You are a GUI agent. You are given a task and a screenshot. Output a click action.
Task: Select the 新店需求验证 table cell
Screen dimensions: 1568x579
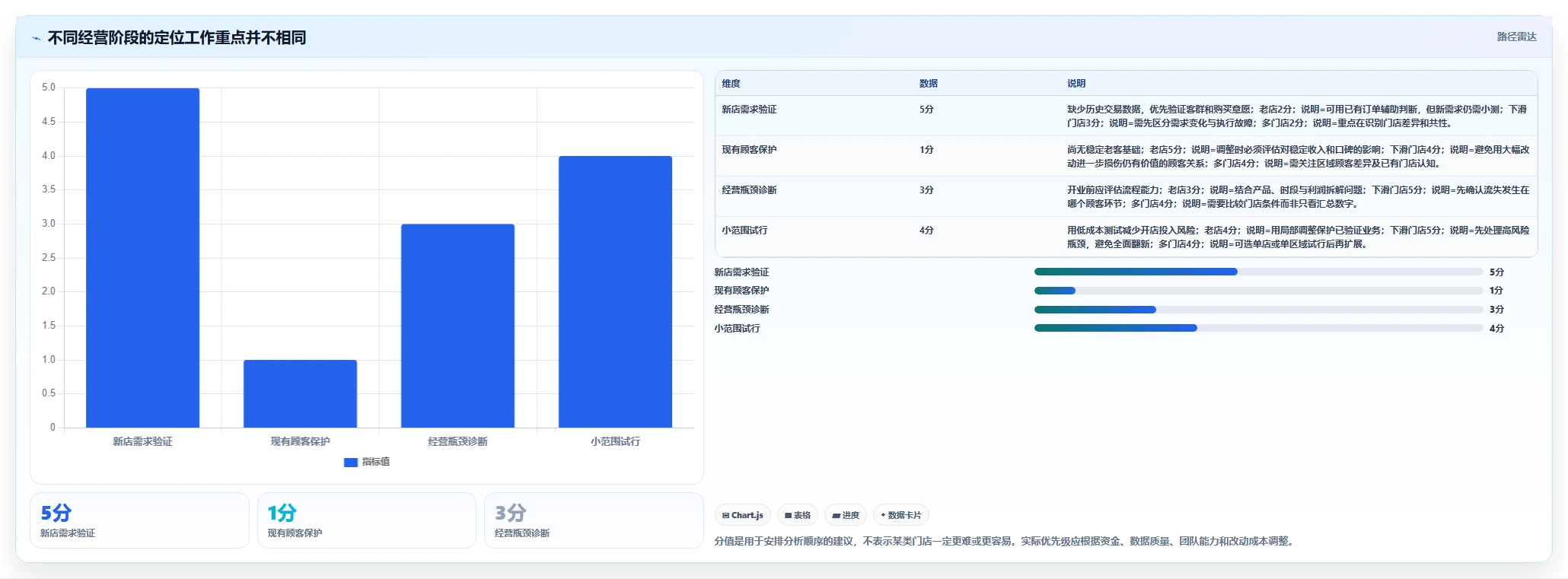[749, 110]
